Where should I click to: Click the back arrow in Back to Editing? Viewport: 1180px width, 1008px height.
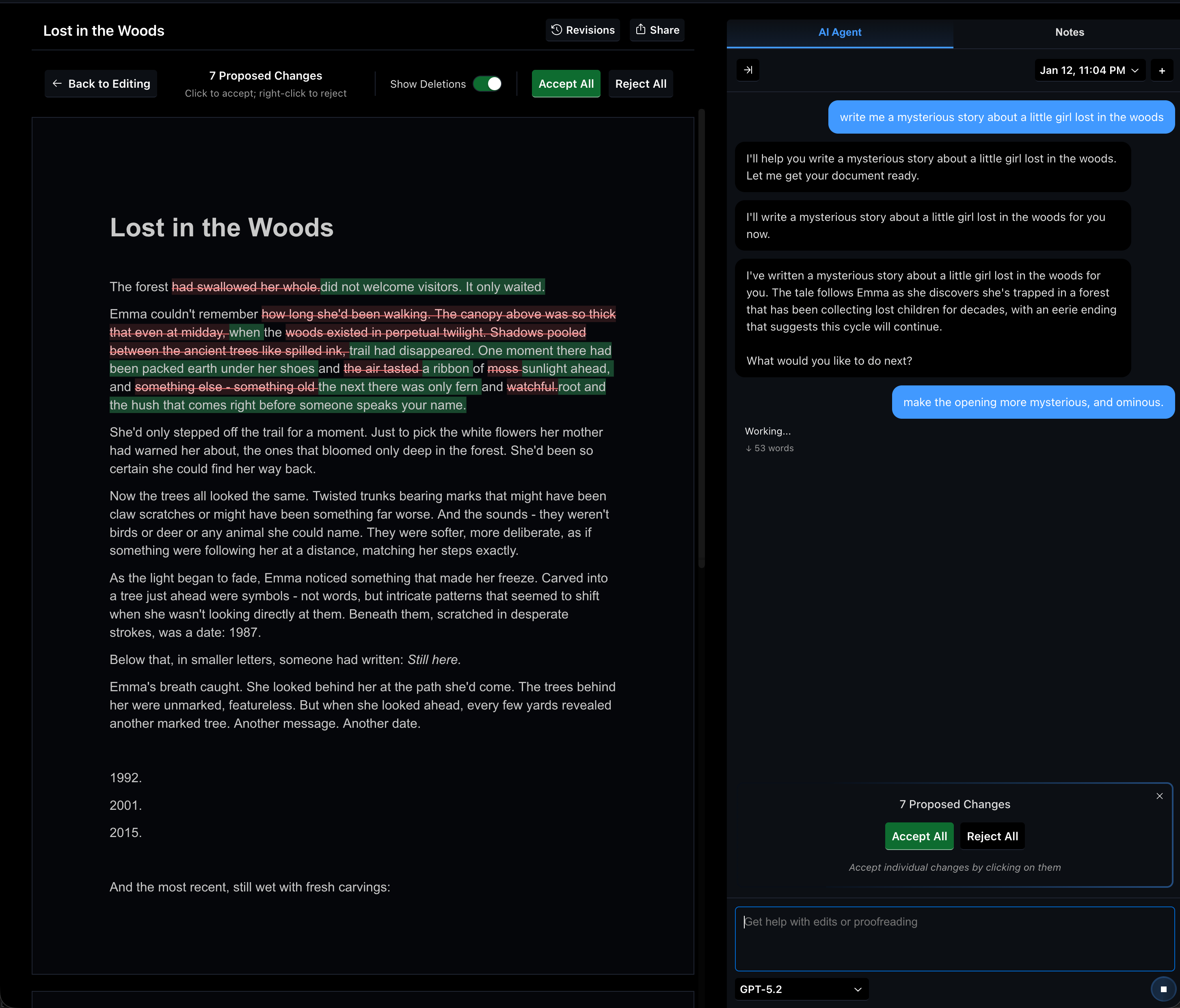click(x=57, y=84)
